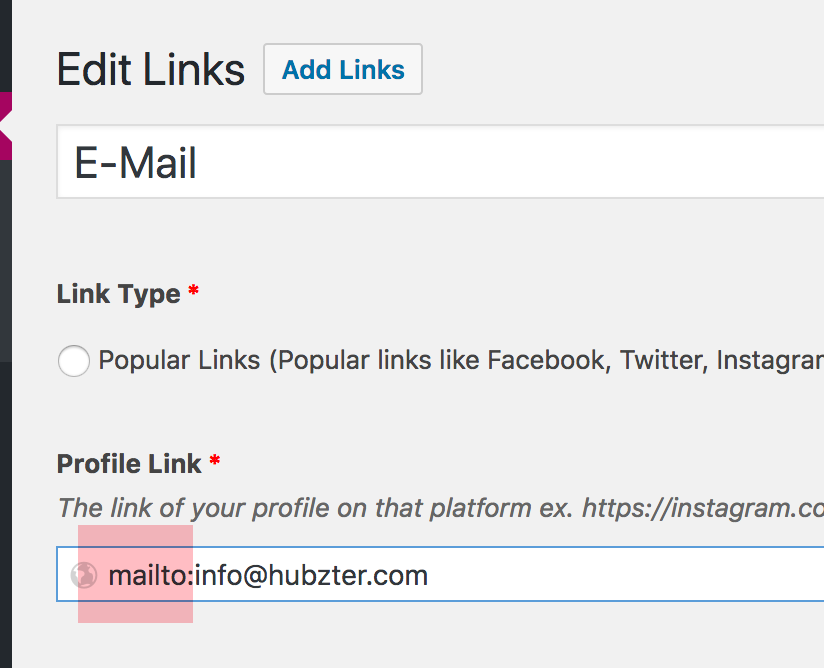Click the Profile Link field label
Screen dimensions: 824x668
pyautogui.click(x=129, y=464)
